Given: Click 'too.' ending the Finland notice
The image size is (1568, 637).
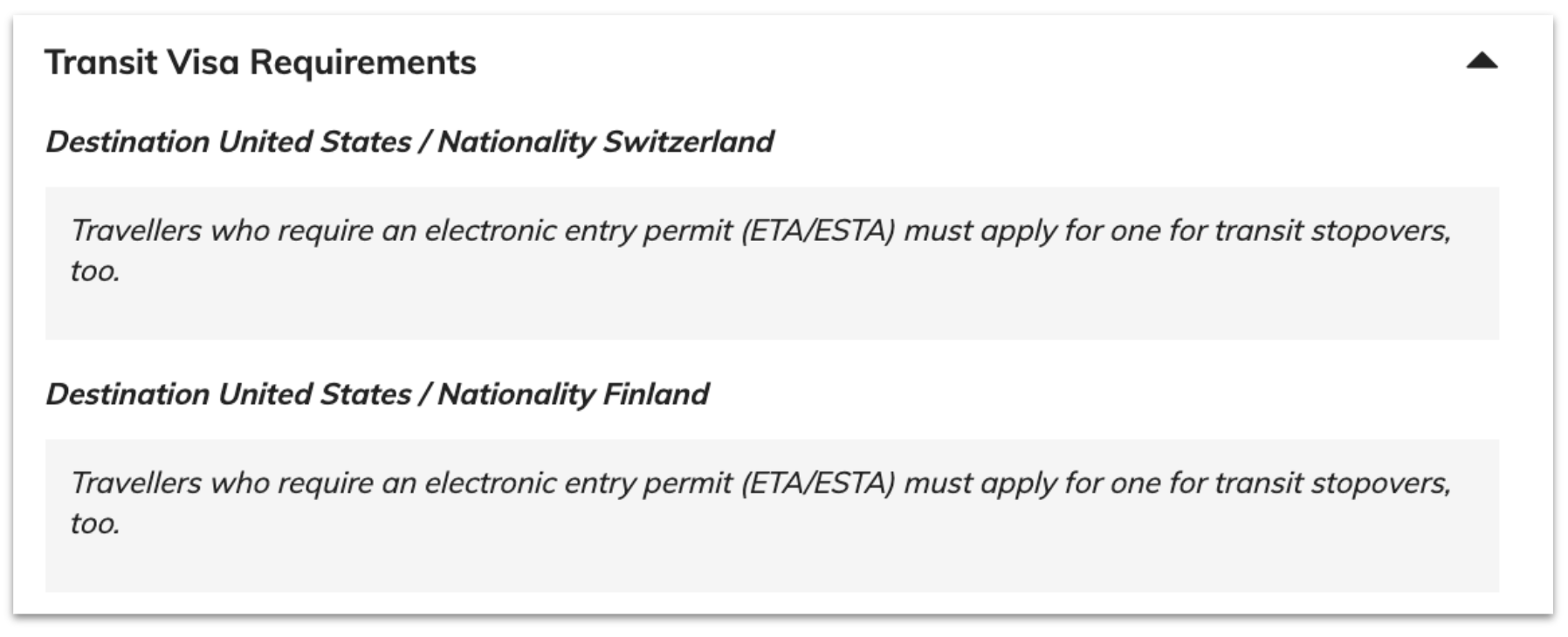Looking at the screenshot, I should pyautogui.click(x=94, y=524).
